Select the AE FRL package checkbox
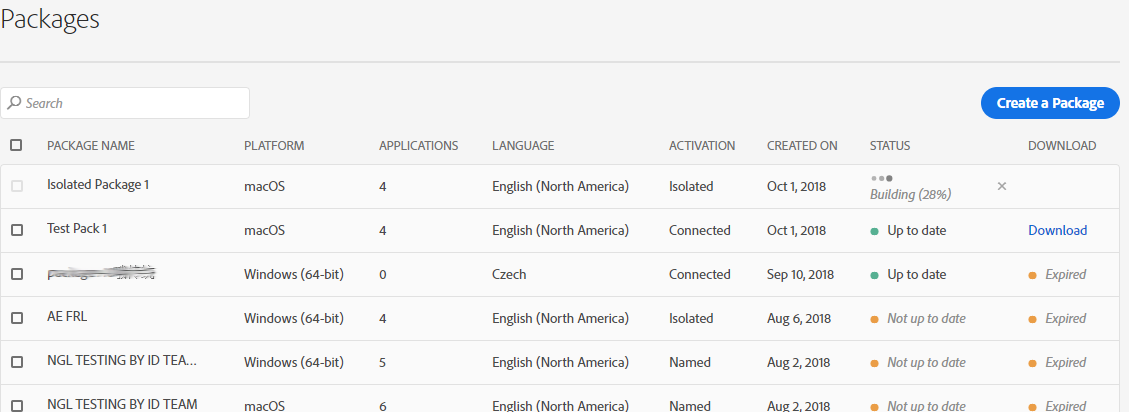 16,318
